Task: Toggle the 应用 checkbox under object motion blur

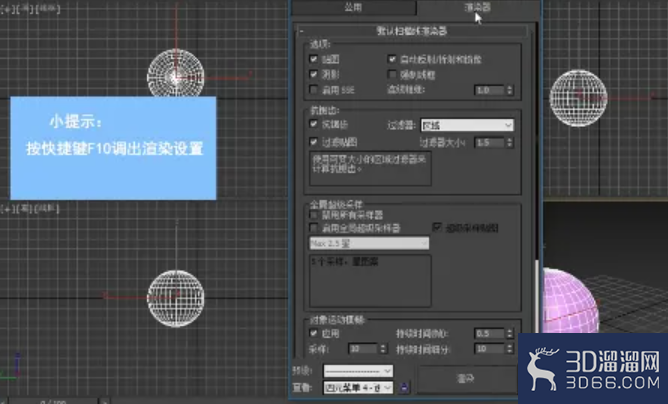Action: [314, 333]
